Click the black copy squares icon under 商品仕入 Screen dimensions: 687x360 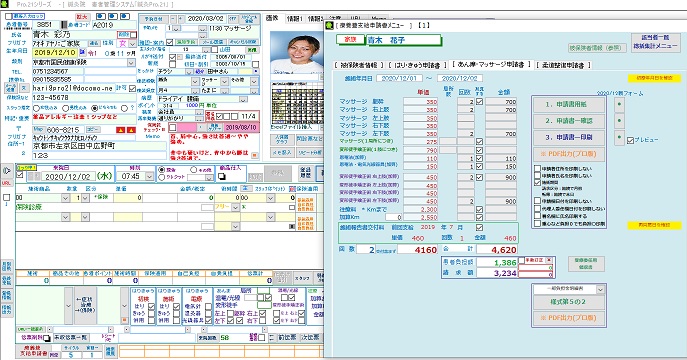click(222, 176)
